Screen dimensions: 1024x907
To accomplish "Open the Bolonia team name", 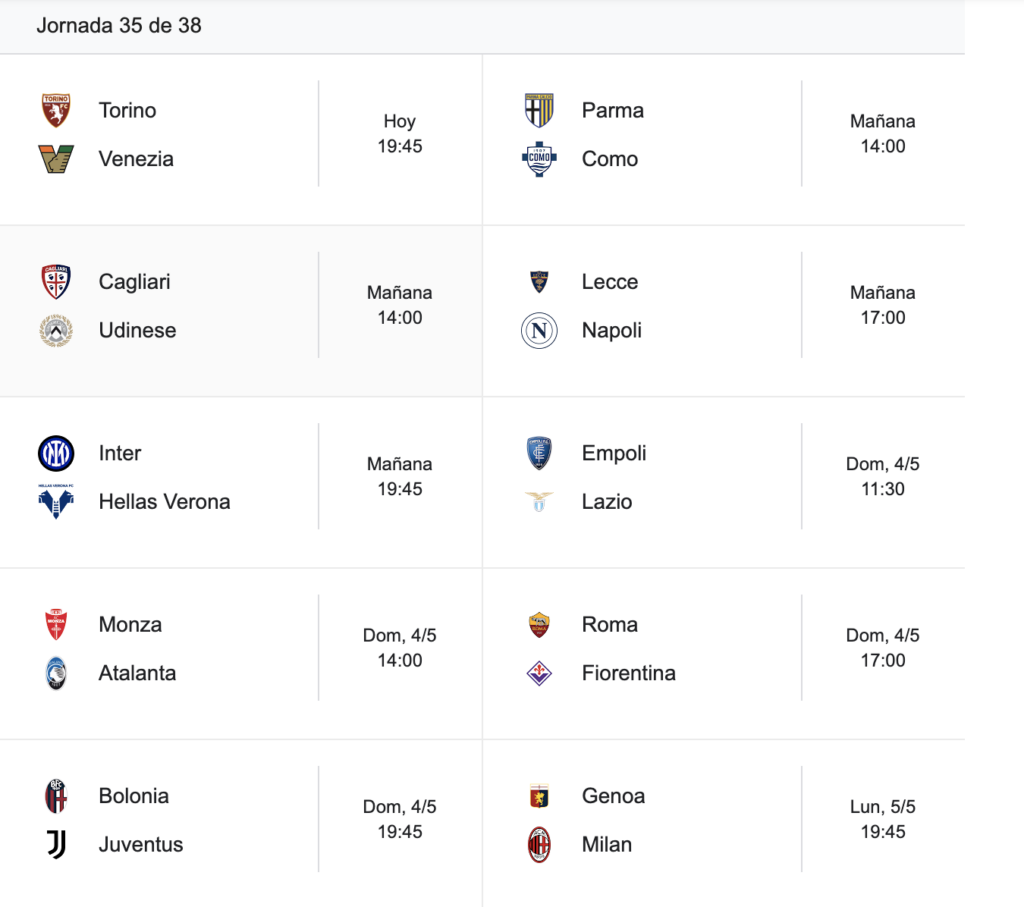I will pos(134,796).
